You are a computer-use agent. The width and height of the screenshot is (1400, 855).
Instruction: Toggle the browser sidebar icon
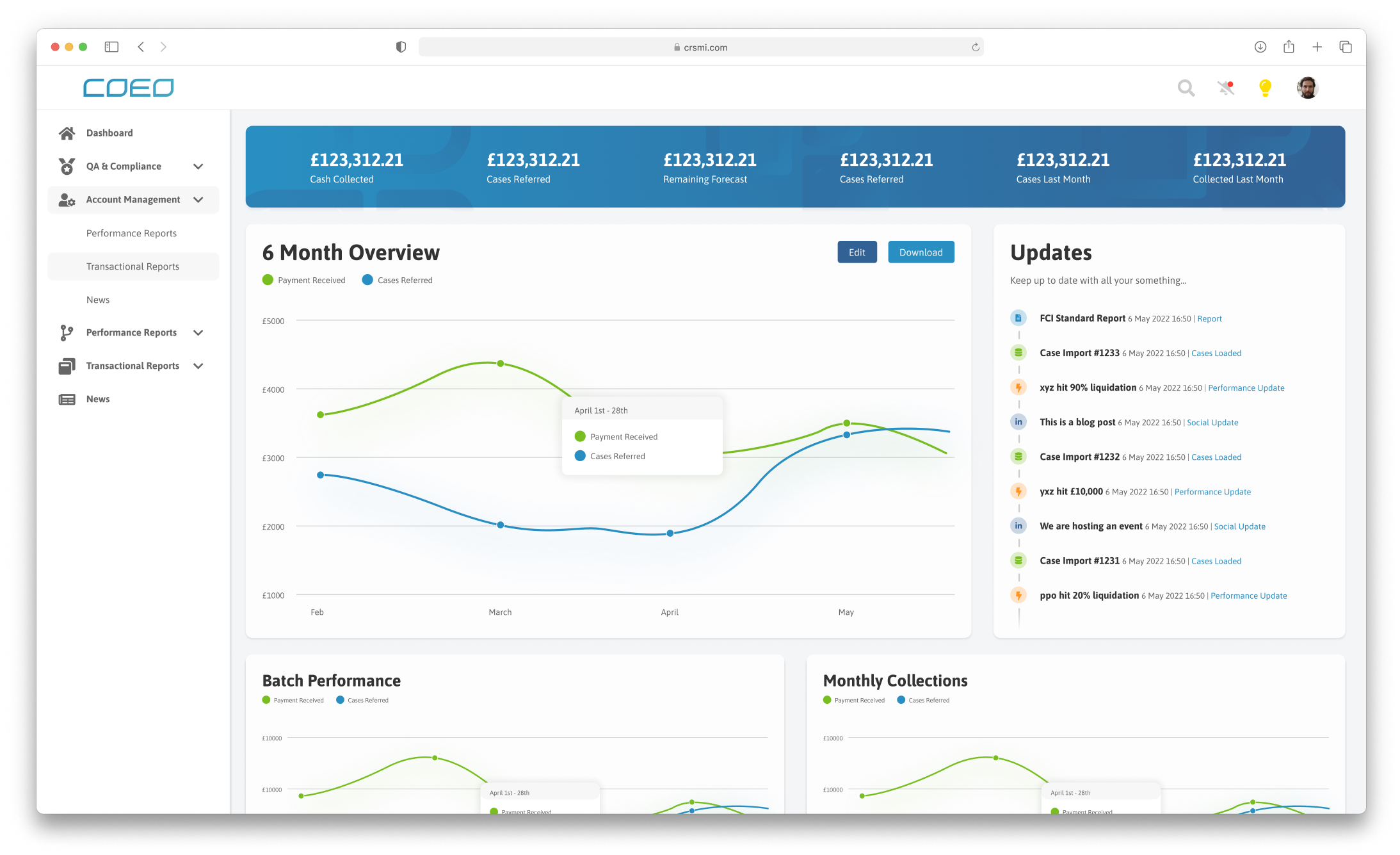point(111,47)
